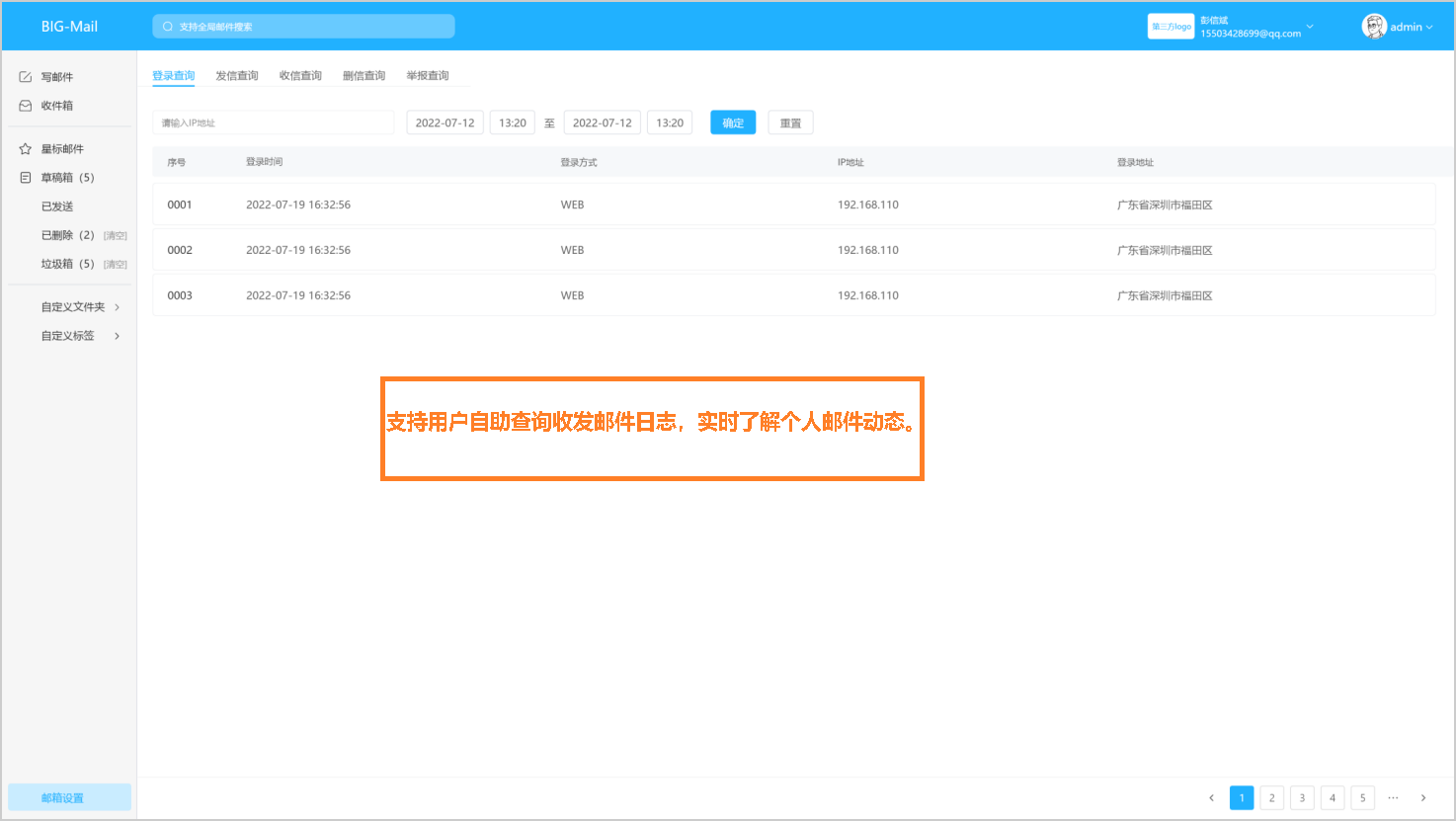Click the admin avatar image
This screenshot has height=821, width=1456.
pyautogui.click(x=1373, y=26)
